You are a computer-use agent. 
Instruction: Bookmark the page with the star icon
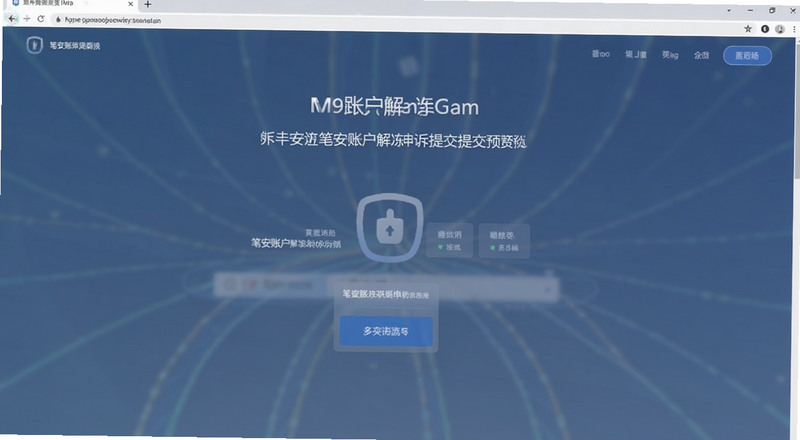(x=748, y=29)
